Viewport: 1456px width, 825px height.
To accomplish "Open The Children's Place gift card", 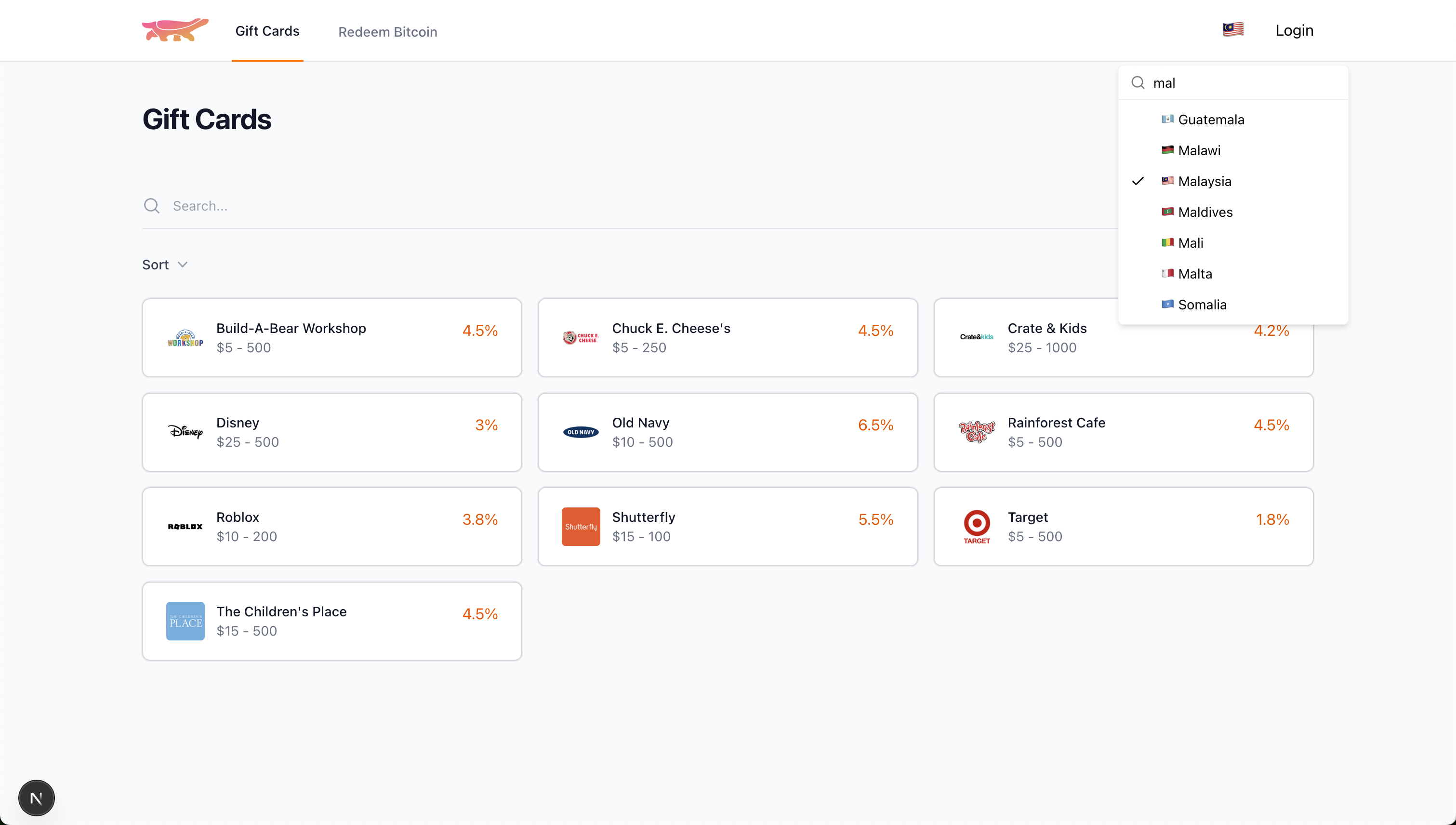I will tap(332, 621).
